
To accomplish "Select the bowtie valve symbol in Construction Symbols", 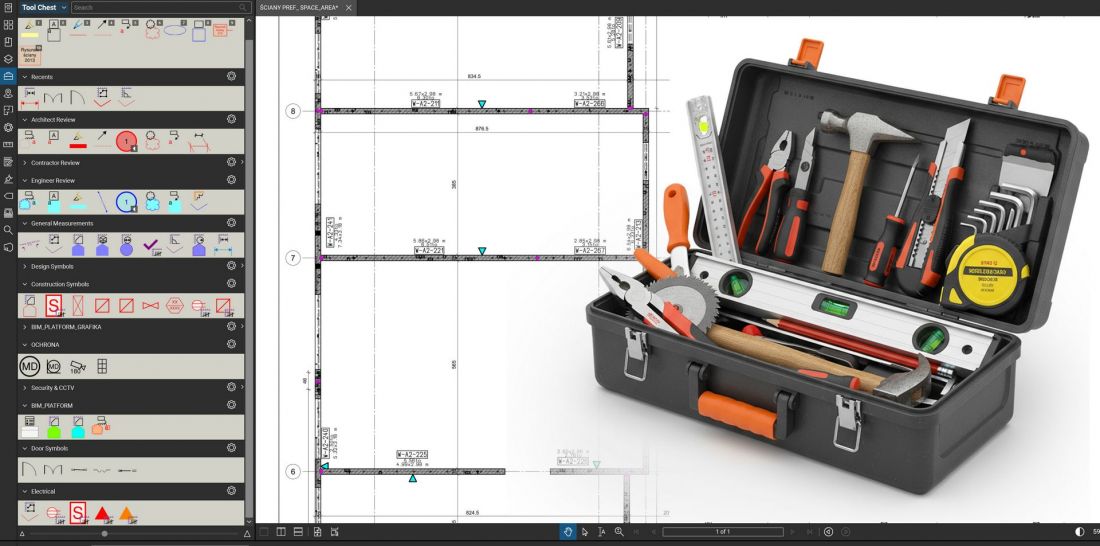I will (150, 306).
